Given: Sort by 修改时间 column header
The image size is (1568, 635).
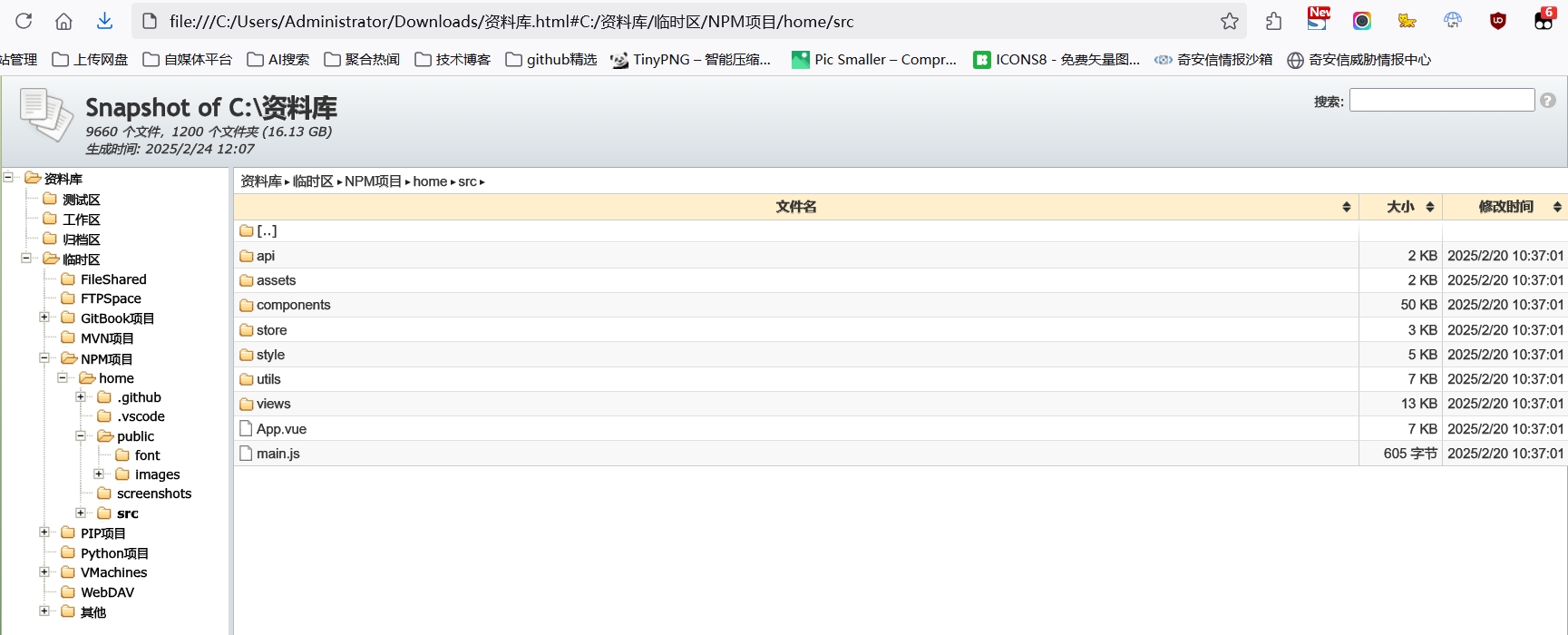Looking at the screenshot, I should click(x=1505, y=207).
